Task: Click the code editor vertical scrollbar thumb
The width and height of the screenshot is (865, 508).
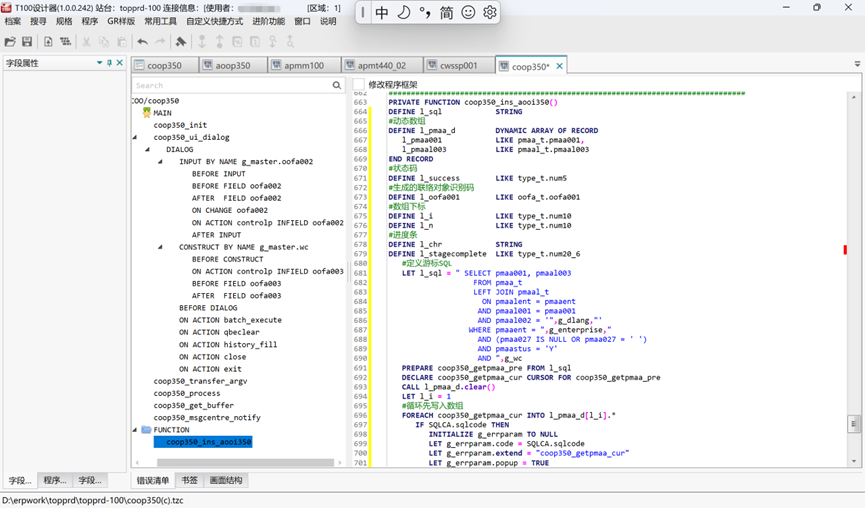Action: [853, 424]
